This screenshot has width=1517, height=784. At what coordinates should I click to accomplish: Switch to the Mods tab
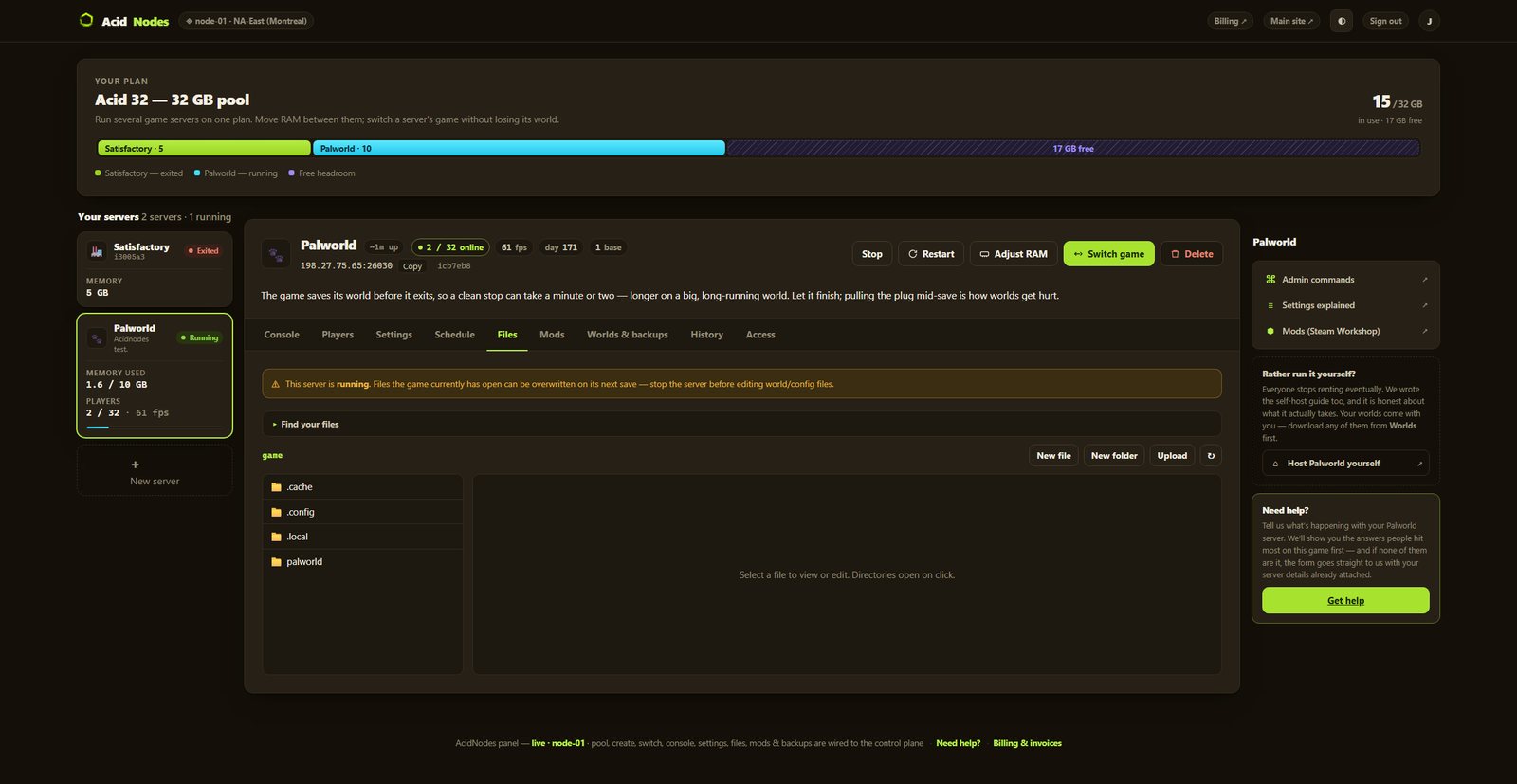pos(552,335)
